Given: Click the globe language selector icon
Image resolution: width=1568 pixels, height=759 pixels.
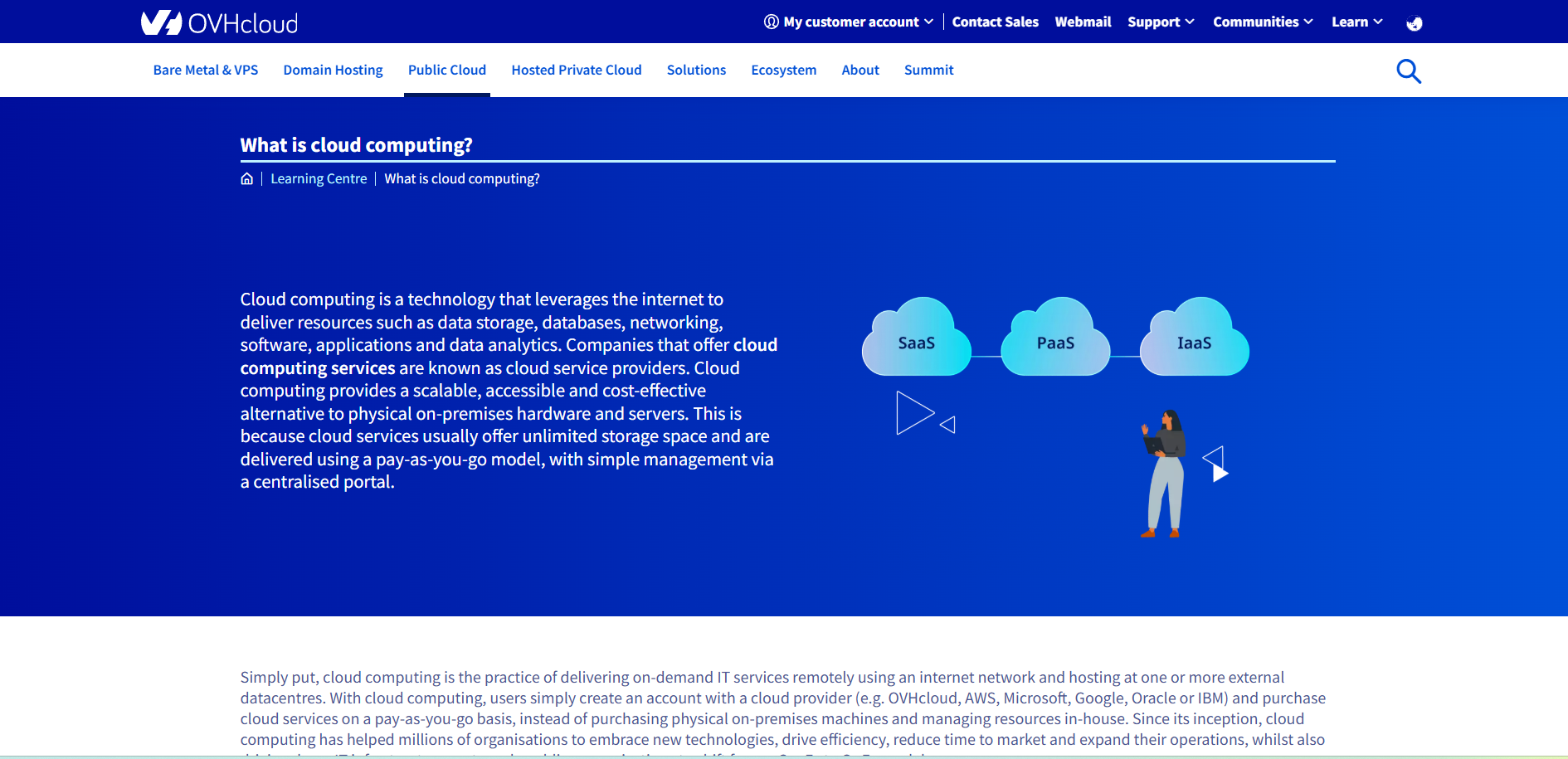Looking at the screenshot, I should [x=1415, y=23].
